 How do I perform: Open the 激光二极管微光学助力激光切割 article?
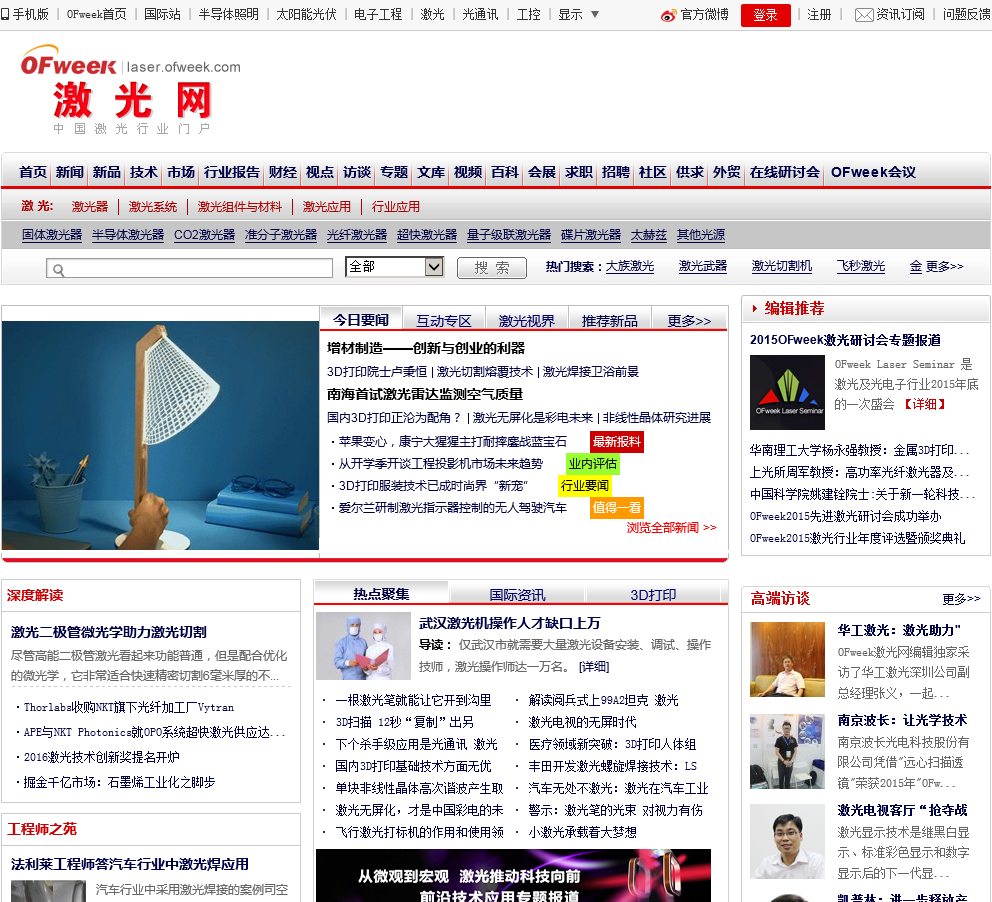(108, 632)
